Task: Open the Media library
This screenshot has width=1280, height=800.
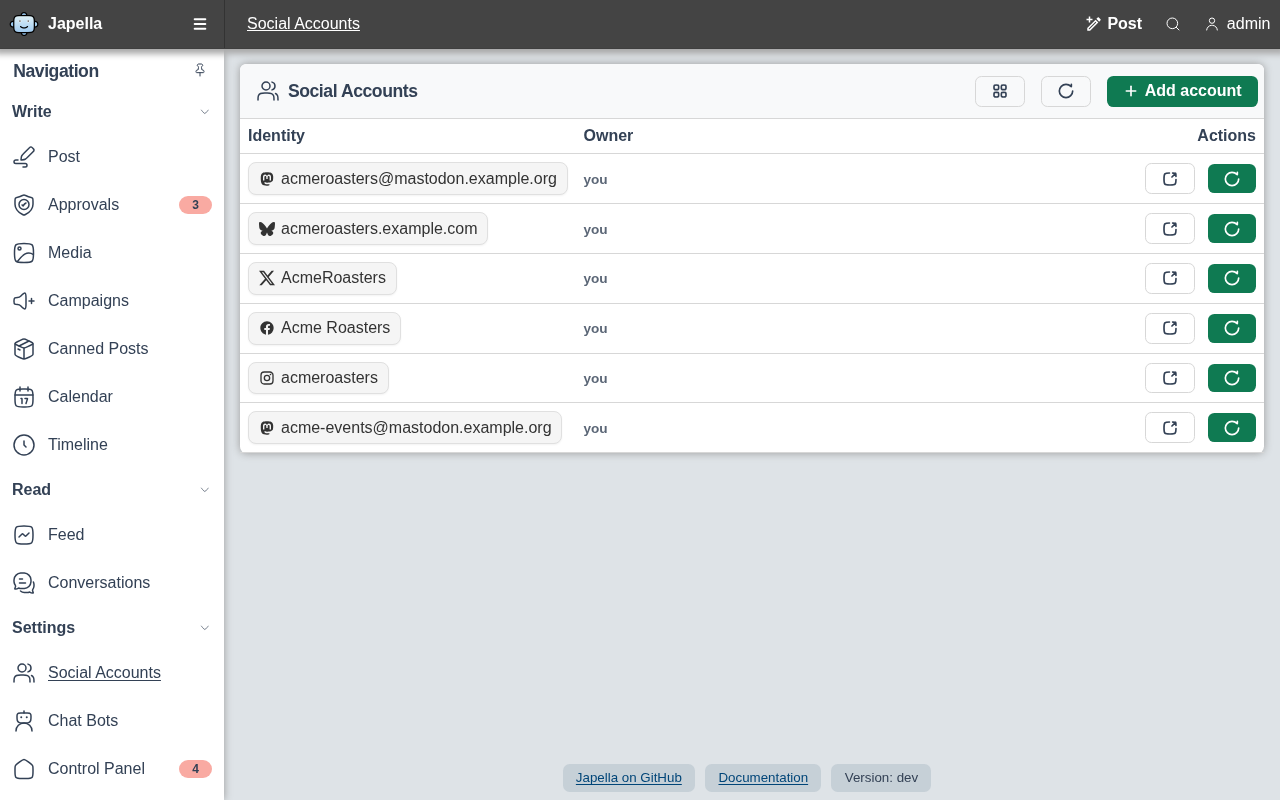Action: pos(112,253)
